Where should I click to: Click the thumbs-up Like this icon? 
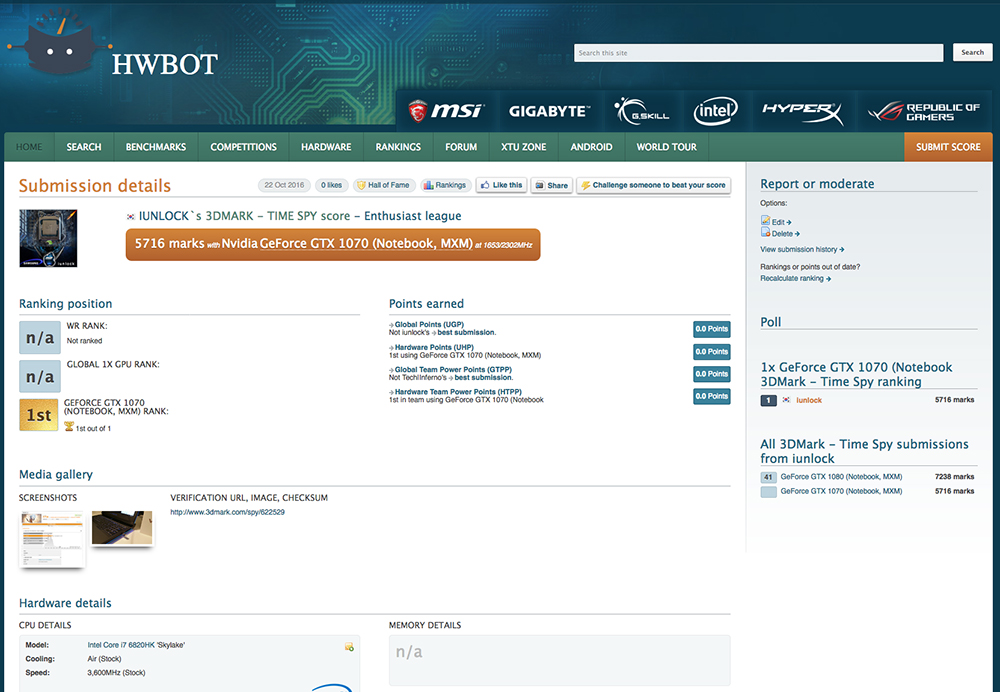(x=485, y=185)
